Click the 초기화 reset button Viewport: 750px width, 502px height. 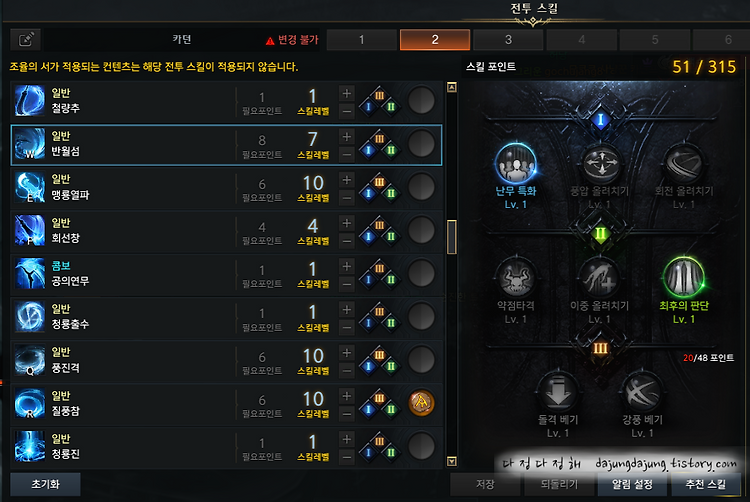tap(45, 484)
